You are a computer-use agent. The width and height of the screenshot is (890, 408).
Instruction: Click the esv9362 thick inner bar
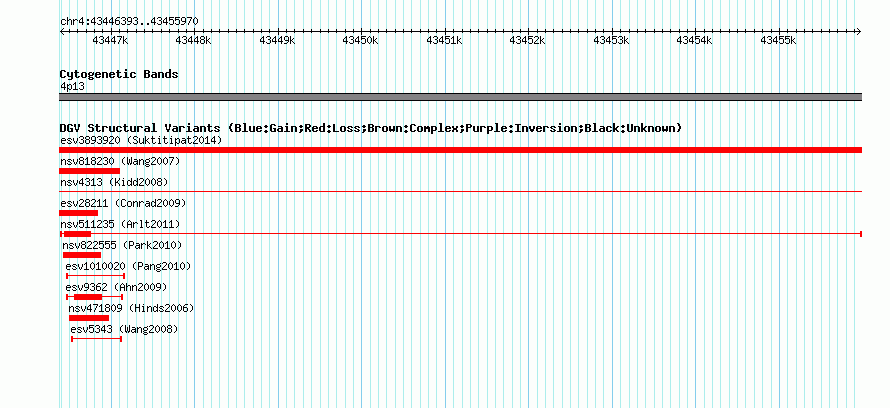tap(88, 297)
